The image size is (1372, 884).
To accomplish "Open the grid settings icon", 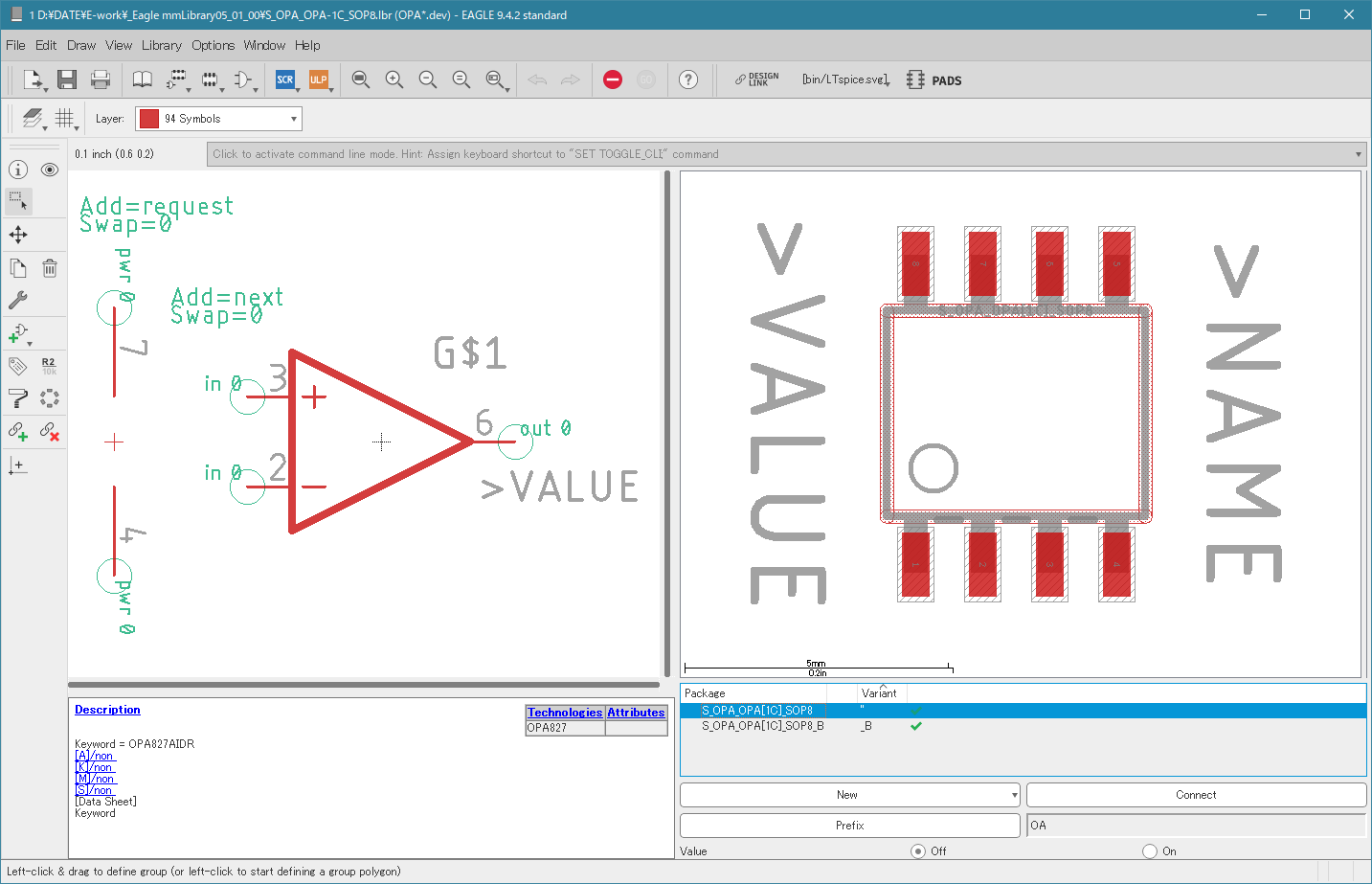I will click(64, 118).
